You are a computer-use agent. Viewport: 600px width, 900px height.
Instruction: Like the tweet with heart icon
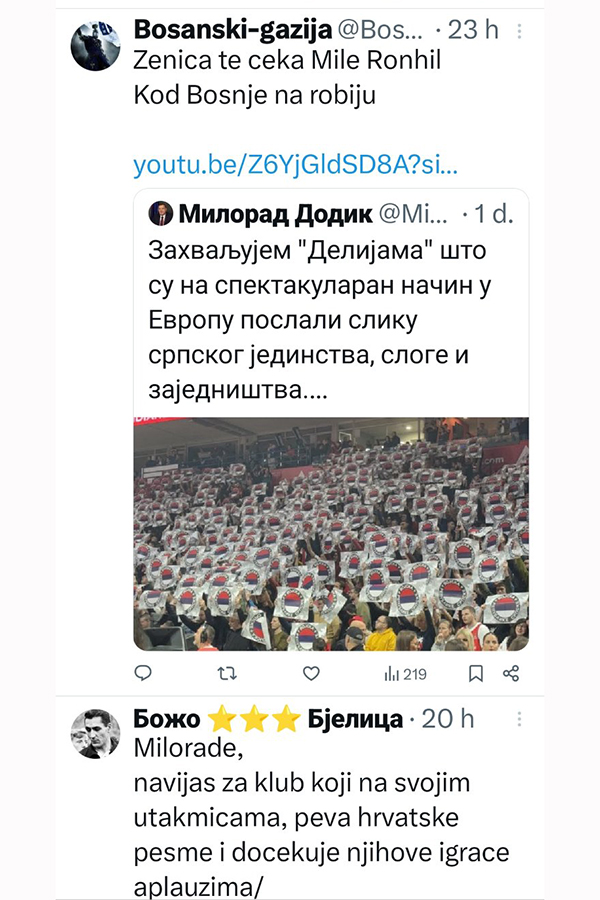311,673
